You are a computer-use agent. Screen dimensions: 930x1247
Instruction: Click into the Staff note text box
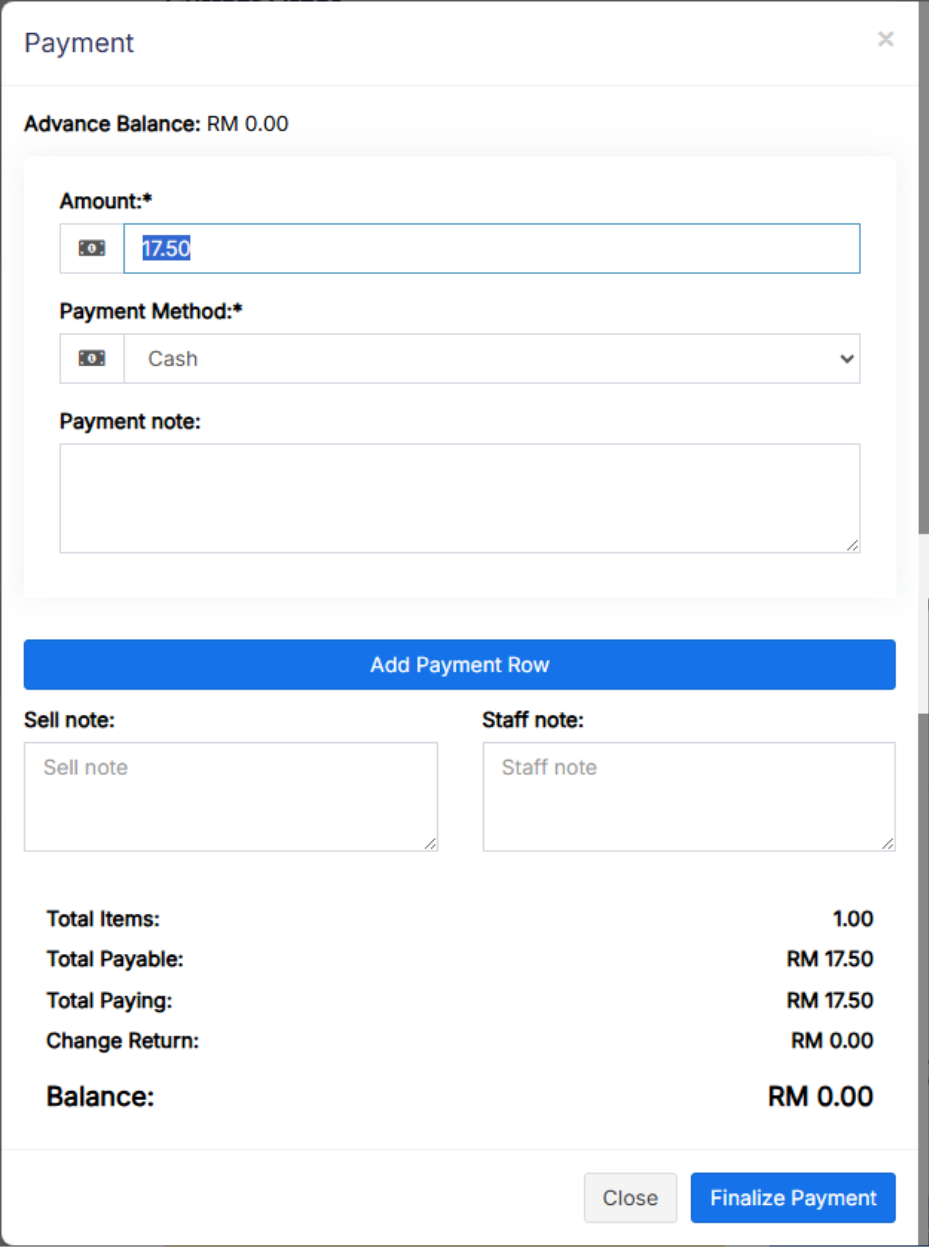pyautogui.click(x=689, y=797)
